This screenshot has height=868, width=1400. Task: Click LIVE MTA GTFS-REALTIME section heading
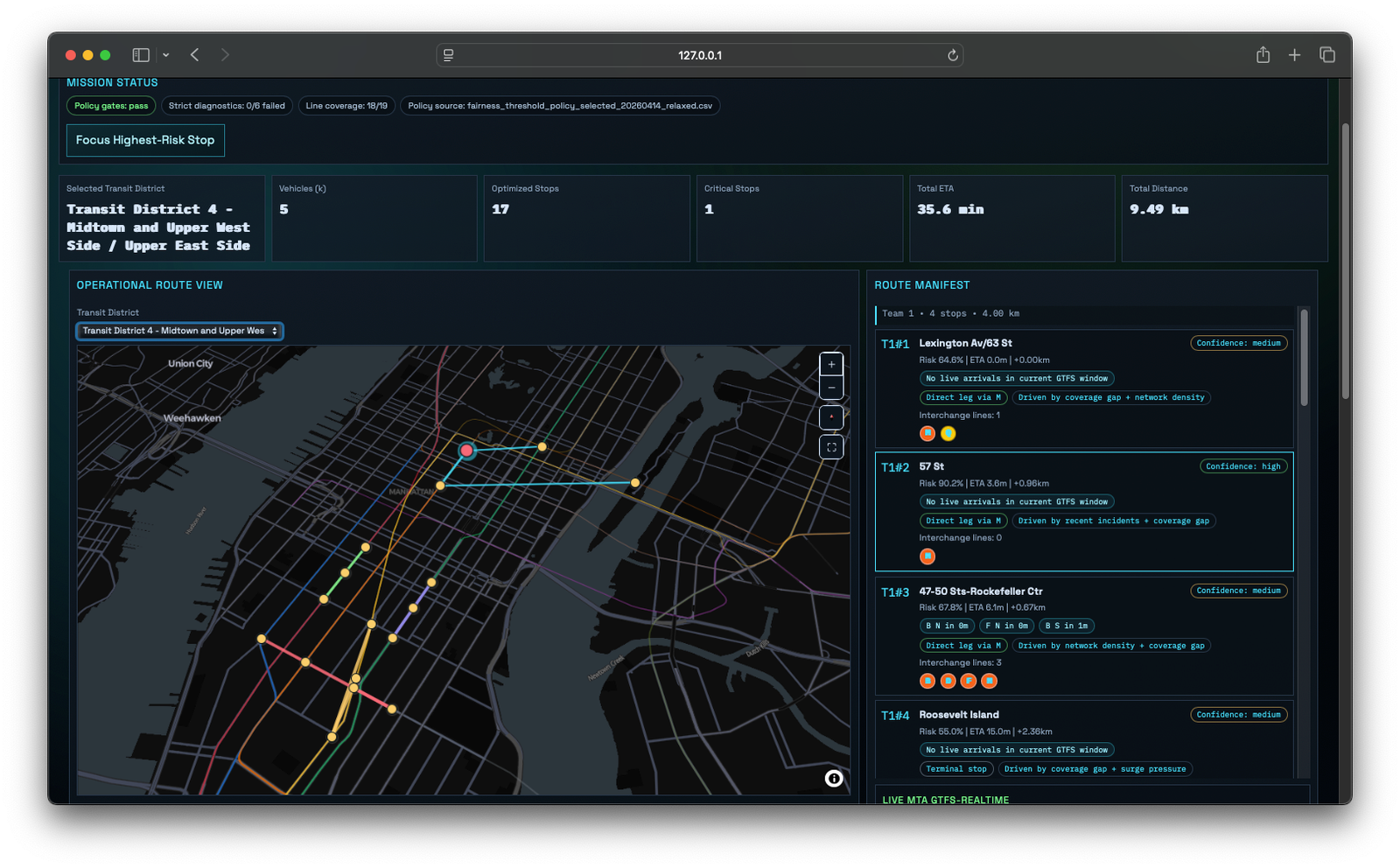[946, 800]
